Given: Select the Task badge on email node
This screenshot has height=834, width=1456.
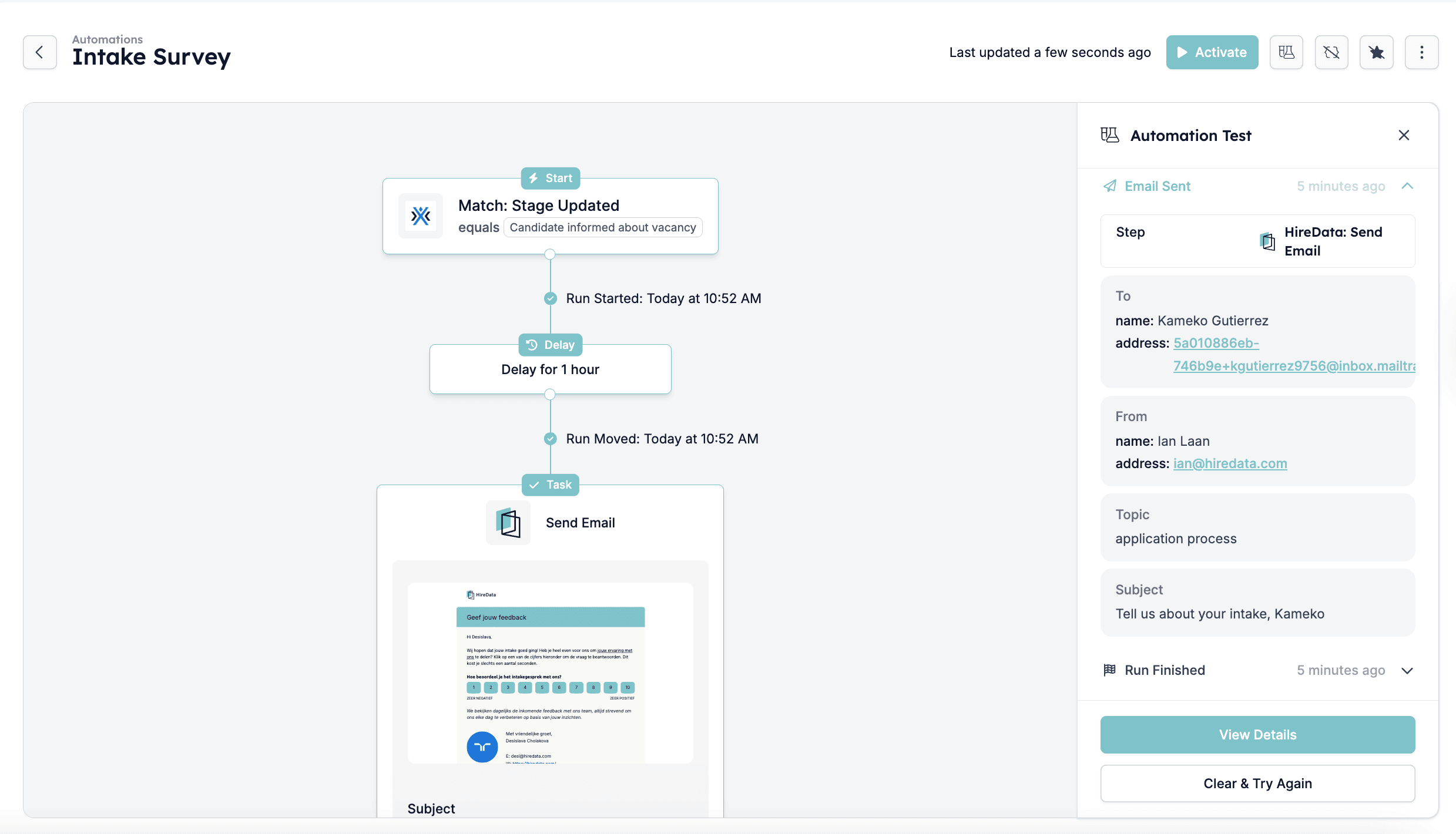Looking at the screenshot, I should (x=551, y=485).
